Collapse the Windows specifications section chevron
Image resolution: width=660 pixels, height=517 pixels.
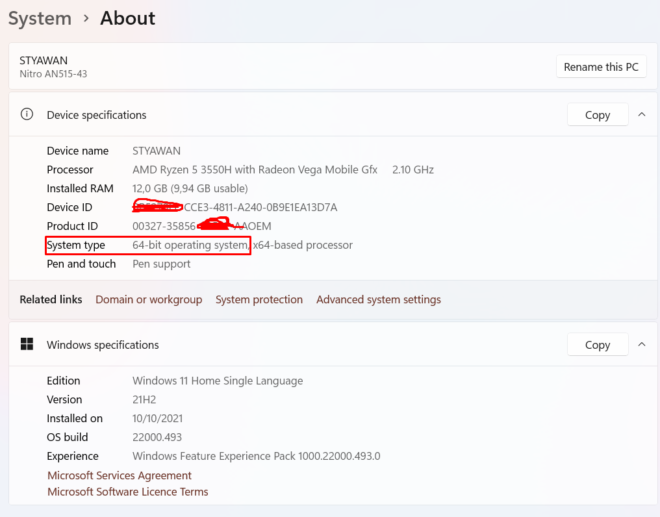pos(641,344)
